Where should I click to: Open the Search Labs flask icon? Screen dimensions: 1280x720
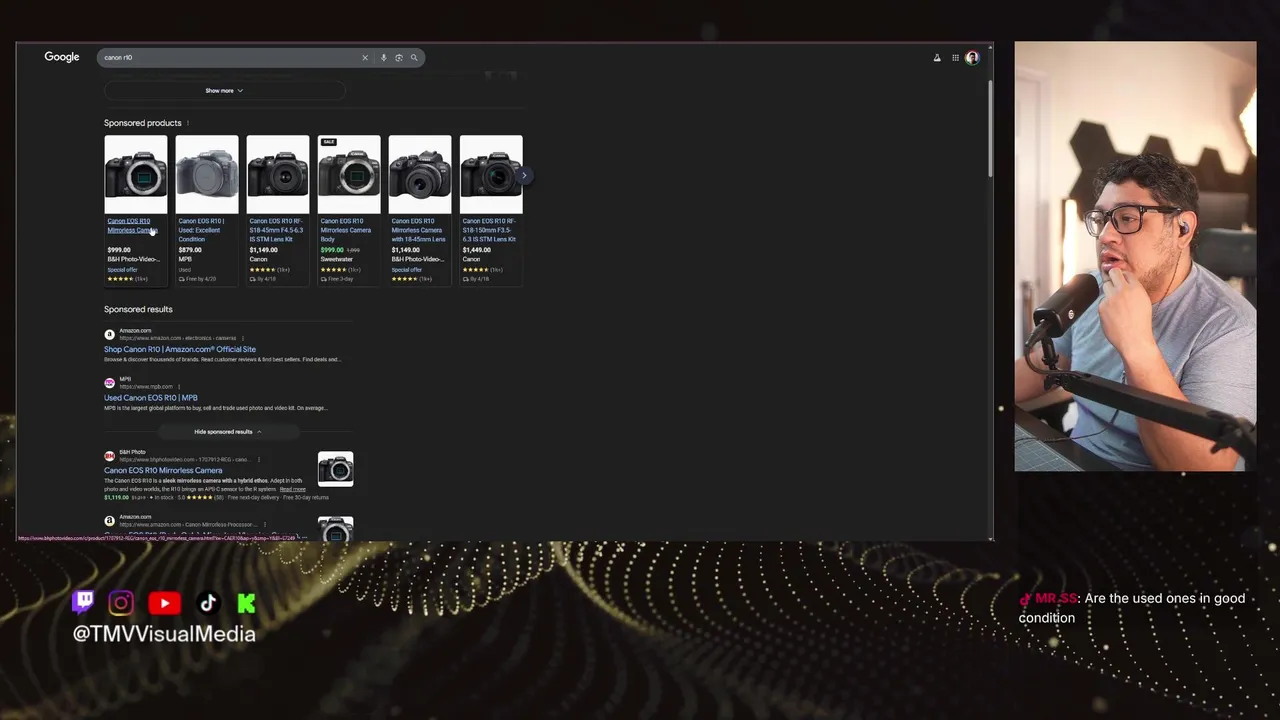(937, 58)
